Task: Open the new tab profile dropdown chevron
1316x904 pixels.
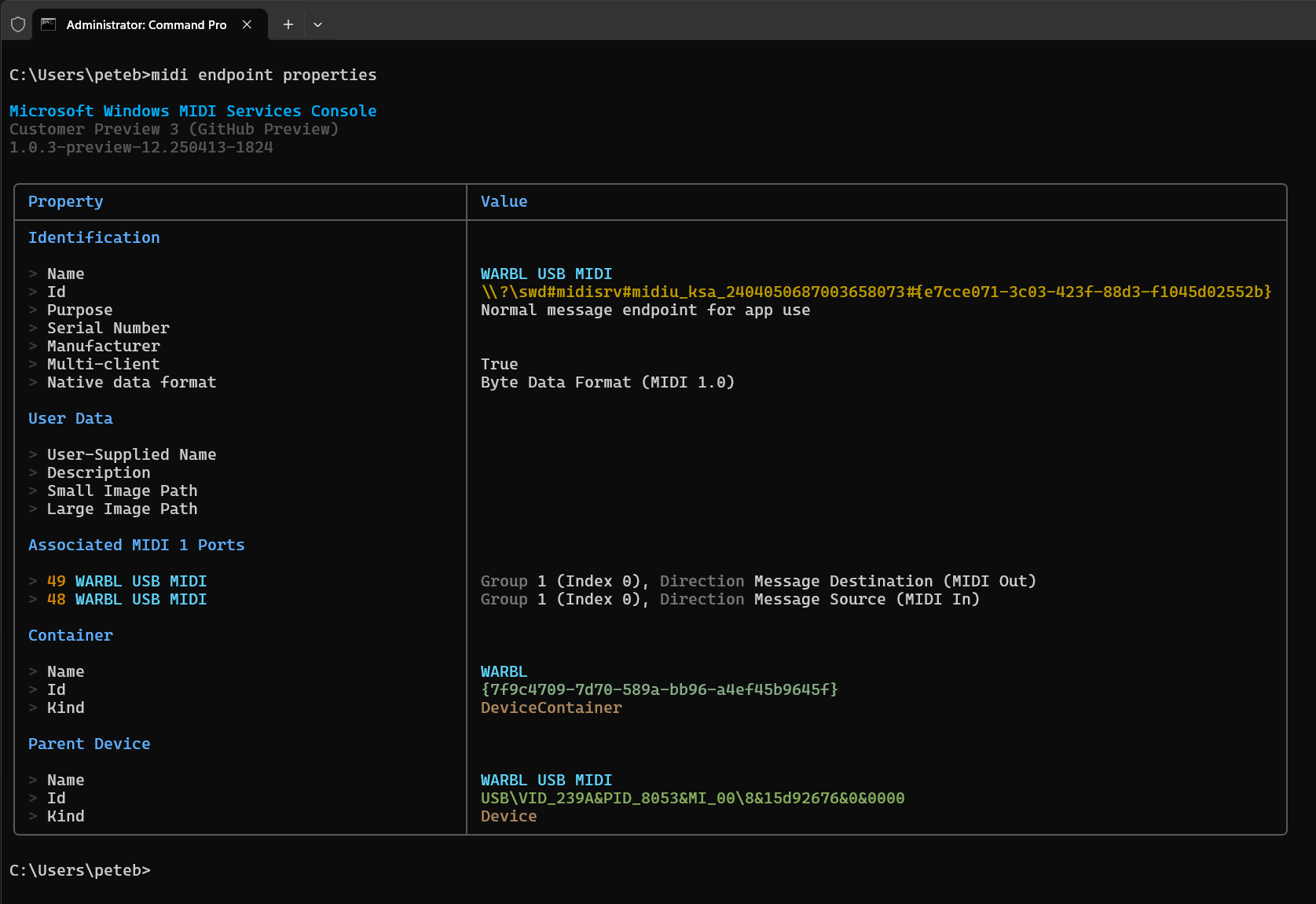Action: [x=317, y=24]
